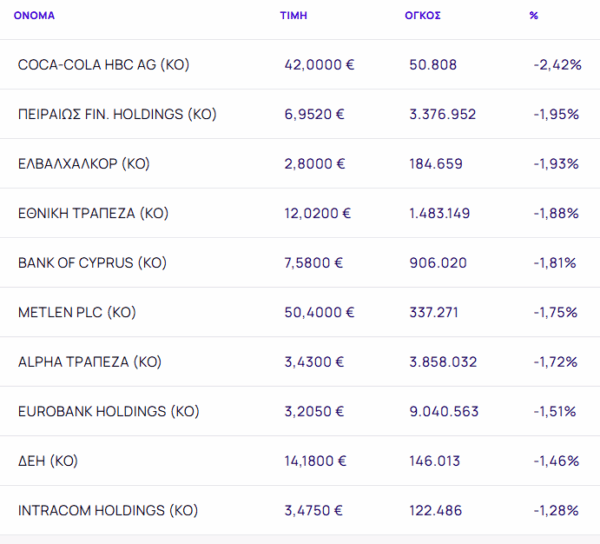This screenshot has width=600, height=544.
Task: Sort by the ΤΙΜΗ column header
Action: coord(293,16)
